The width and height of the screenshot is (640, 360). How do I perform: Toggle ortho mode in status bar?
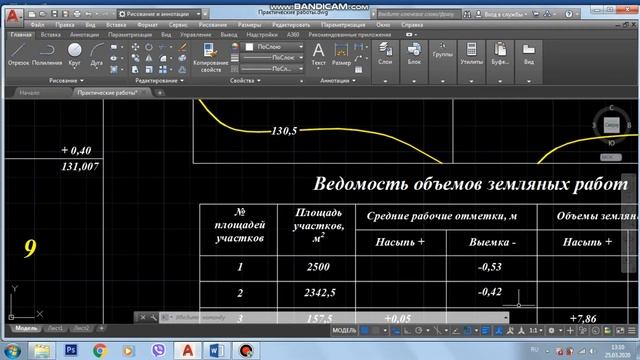[x=407, y=331]
